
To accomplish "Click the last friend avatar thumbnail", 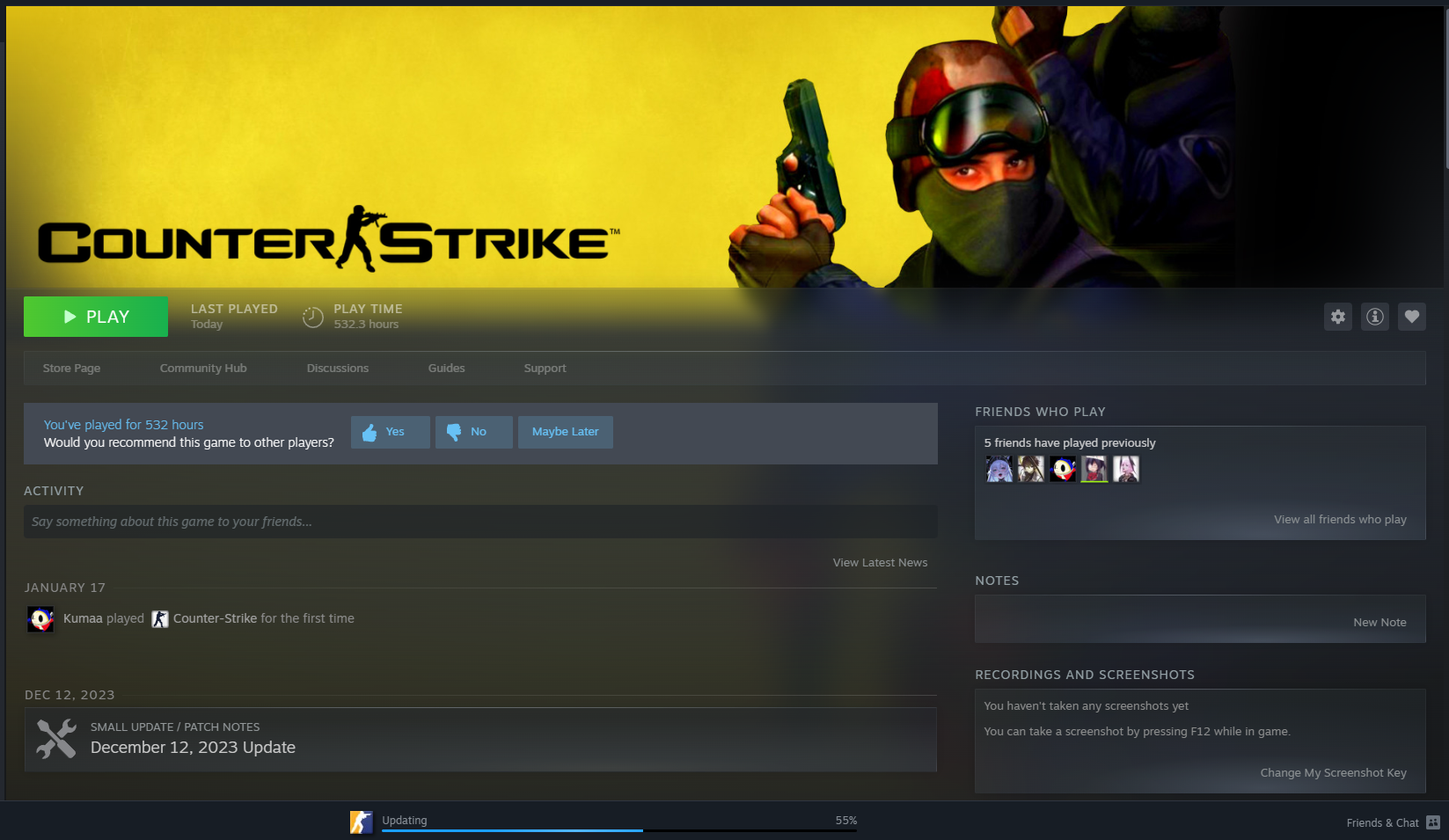I will [x=1125, y=469].
